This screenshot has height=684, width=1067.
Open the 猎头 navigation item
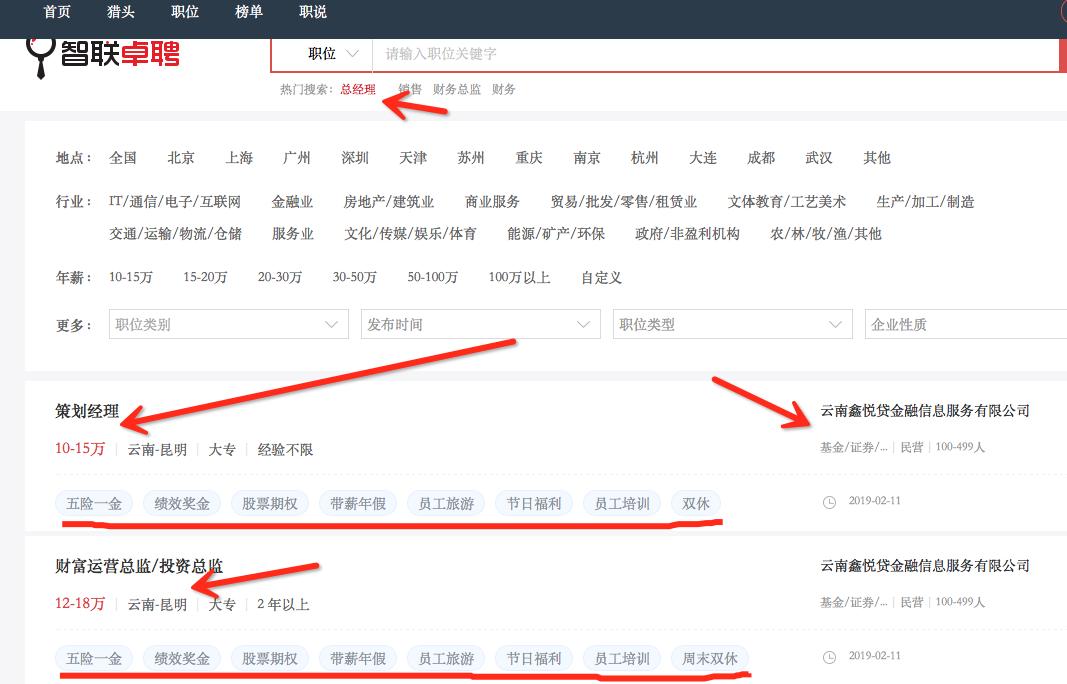120,12
